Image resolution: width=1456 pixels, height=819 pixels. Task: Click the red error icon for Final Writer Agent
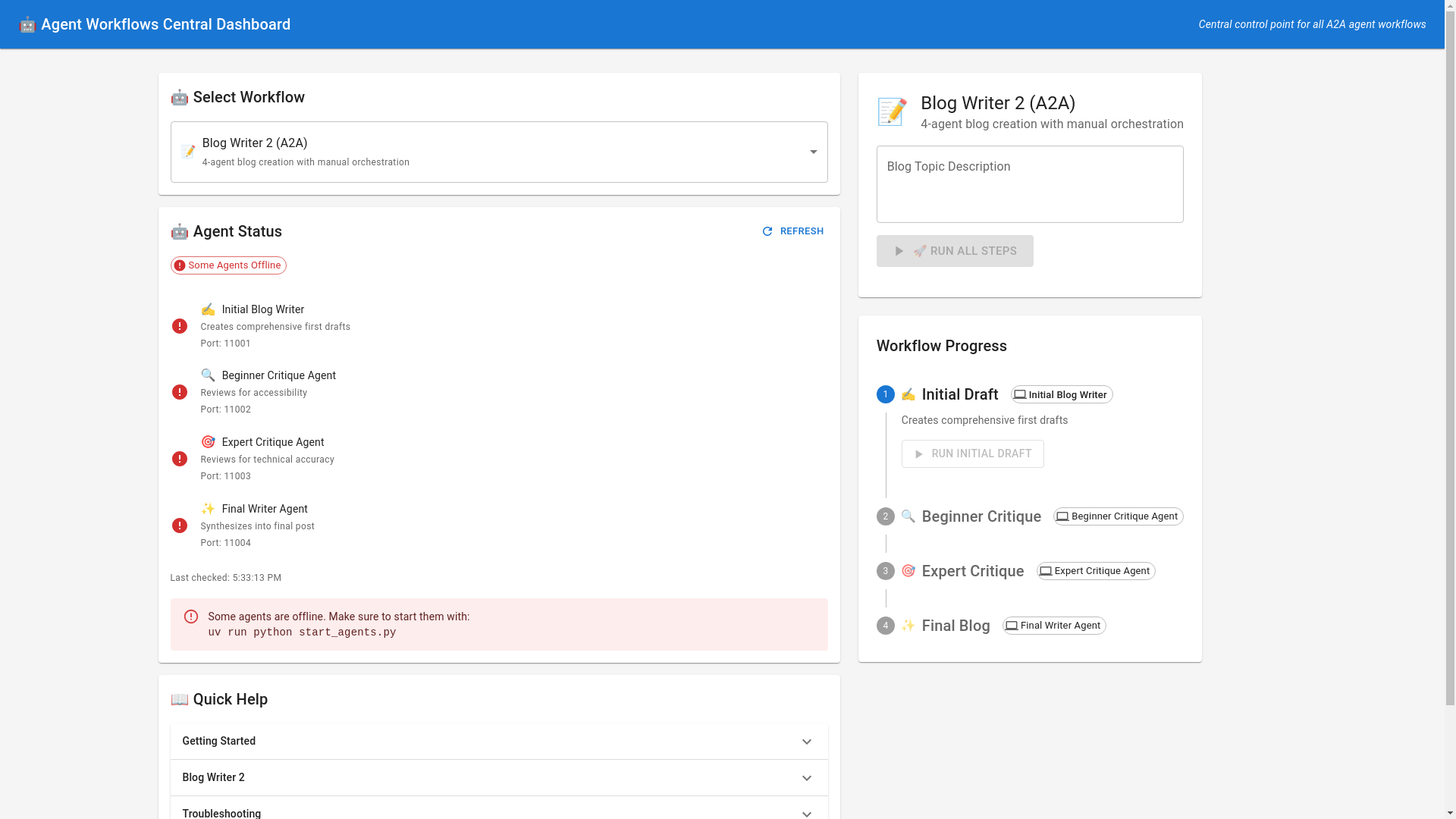point(179,526)
